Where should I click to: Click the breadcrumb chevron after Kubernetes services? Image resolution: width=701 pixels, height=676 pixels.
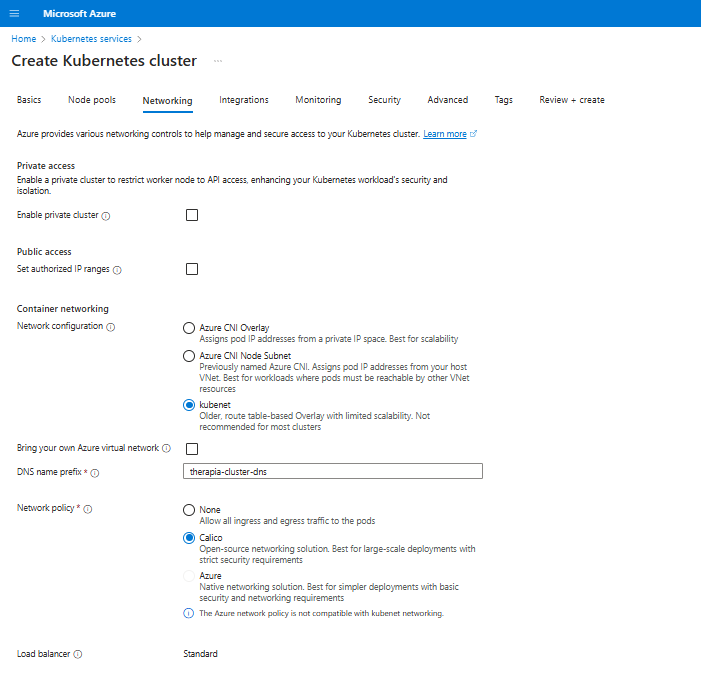(139, 39)
